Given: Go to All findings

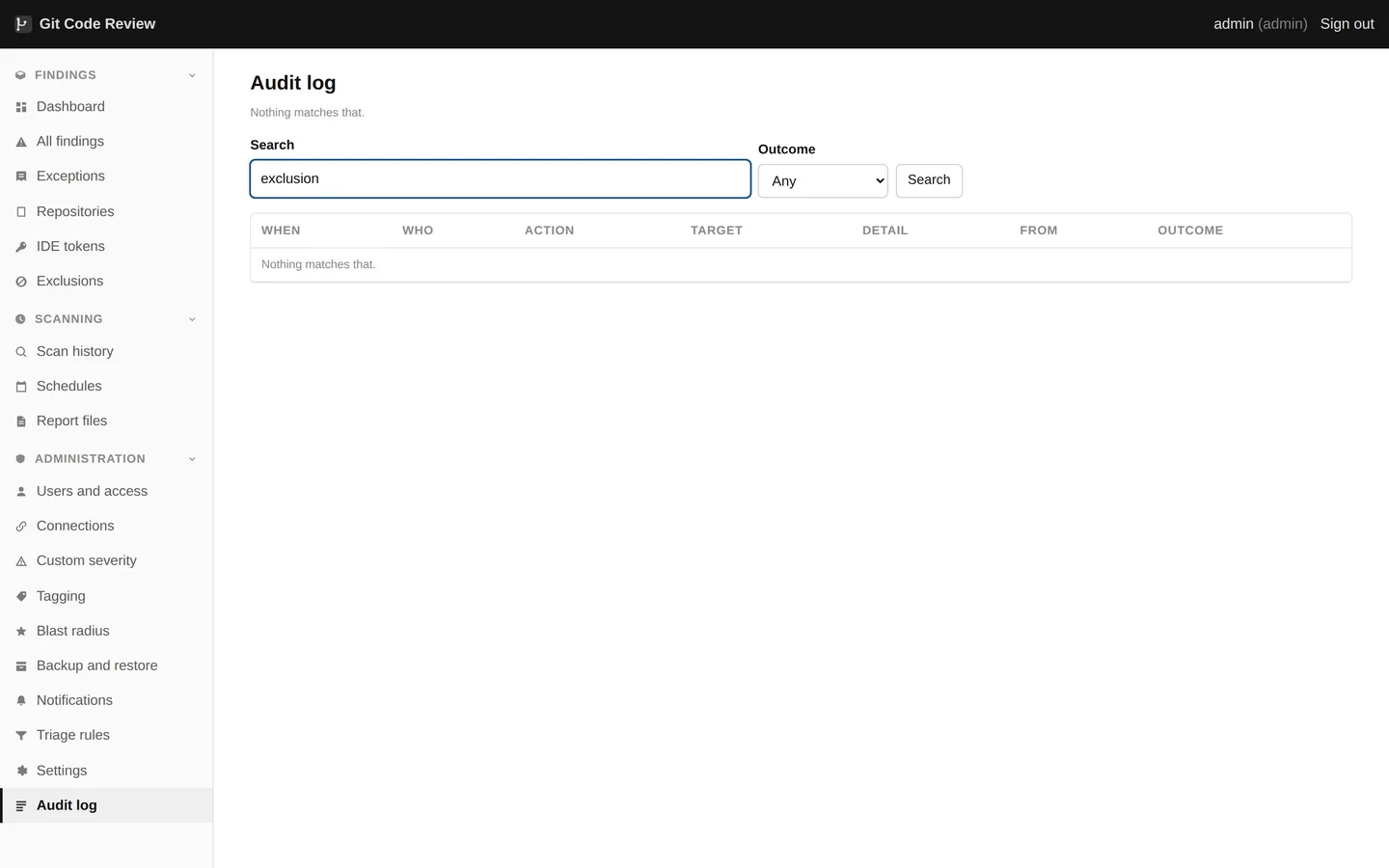Looking at the screenshot, I should click(x=106, y=142).
